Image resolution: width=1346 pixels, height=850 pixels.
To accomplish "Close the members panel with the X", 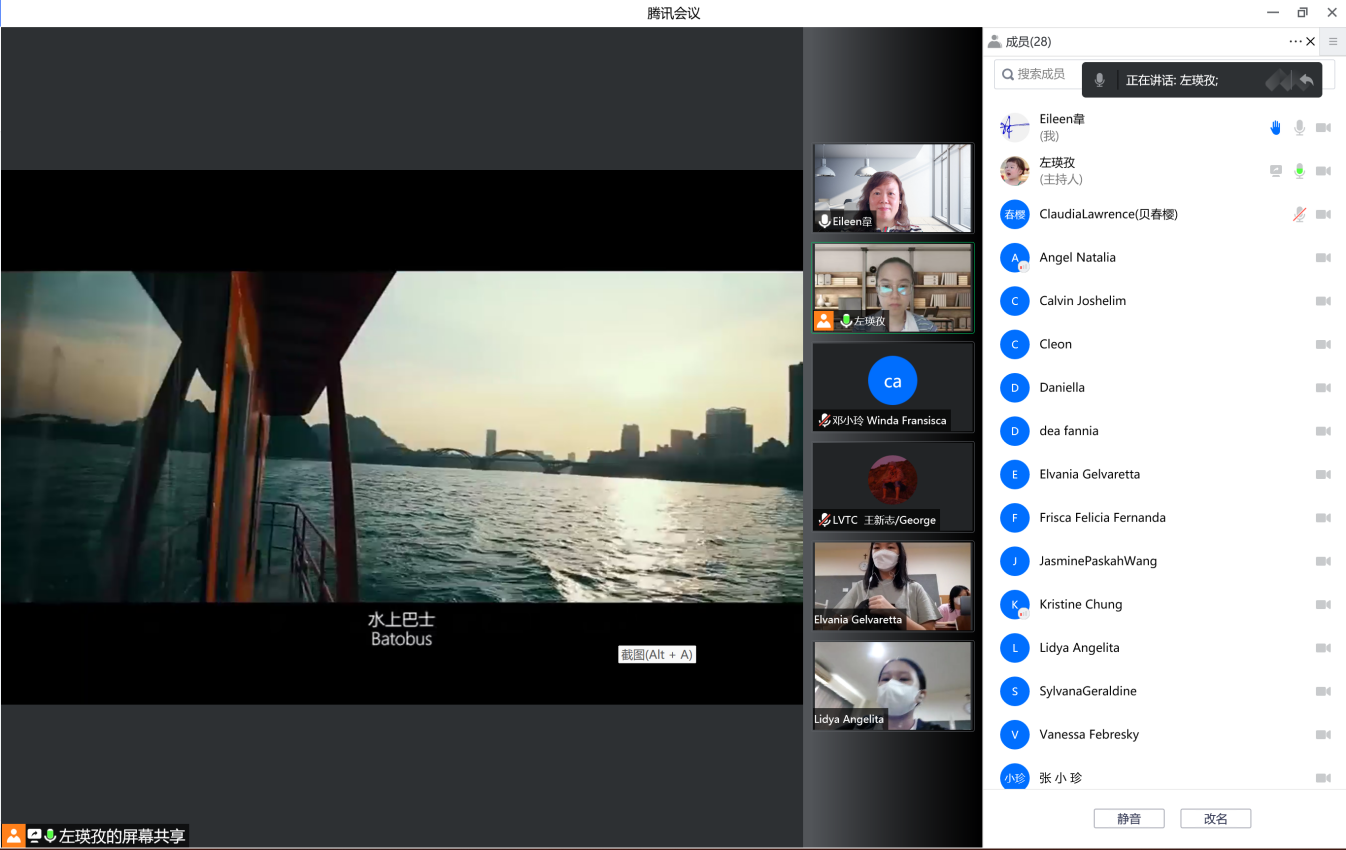I will [x=1311, y=42].
